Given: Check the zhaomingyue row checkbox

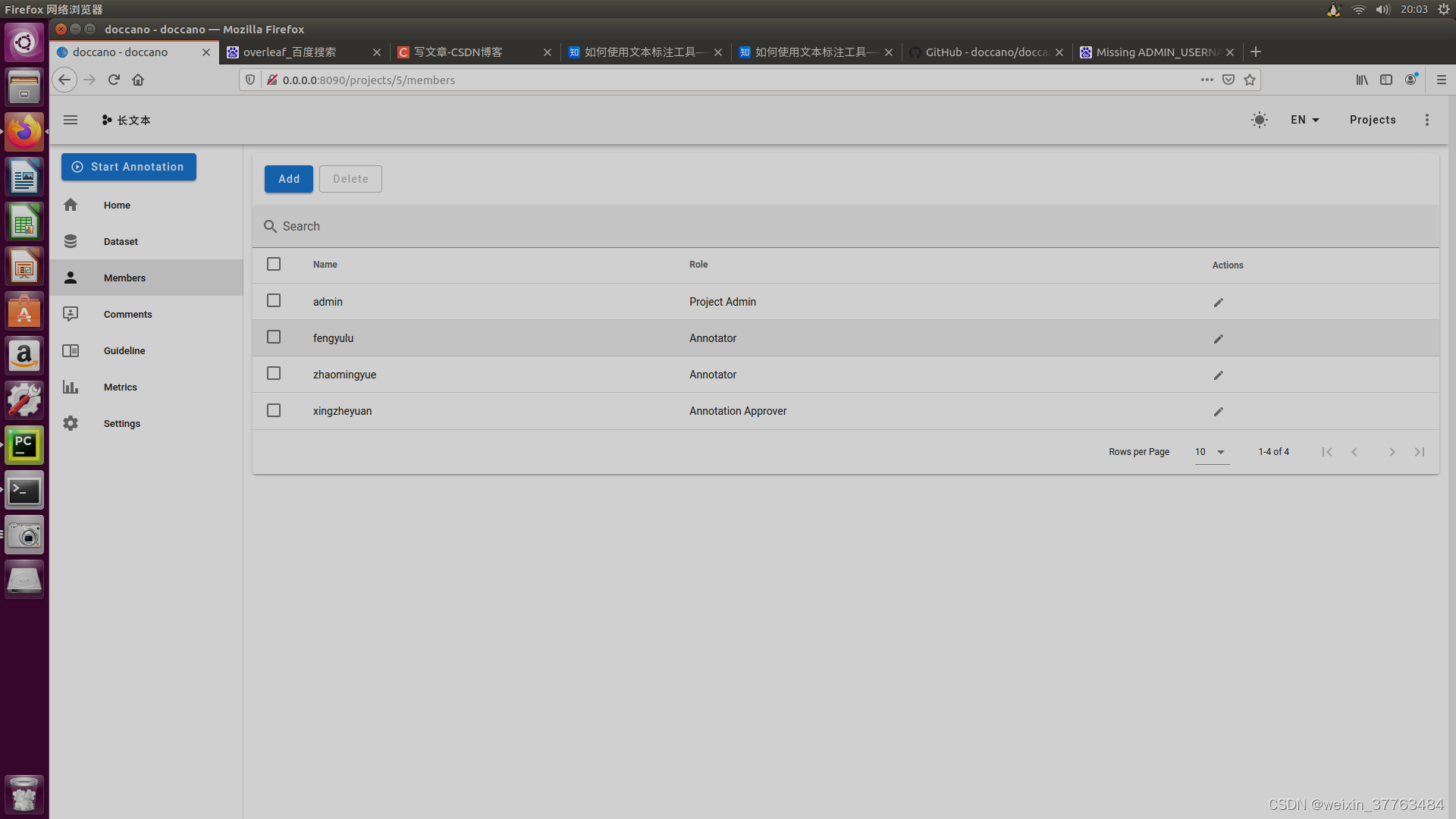Looking at the screenshot, I should pyautogui.click(x=274, y=374).
